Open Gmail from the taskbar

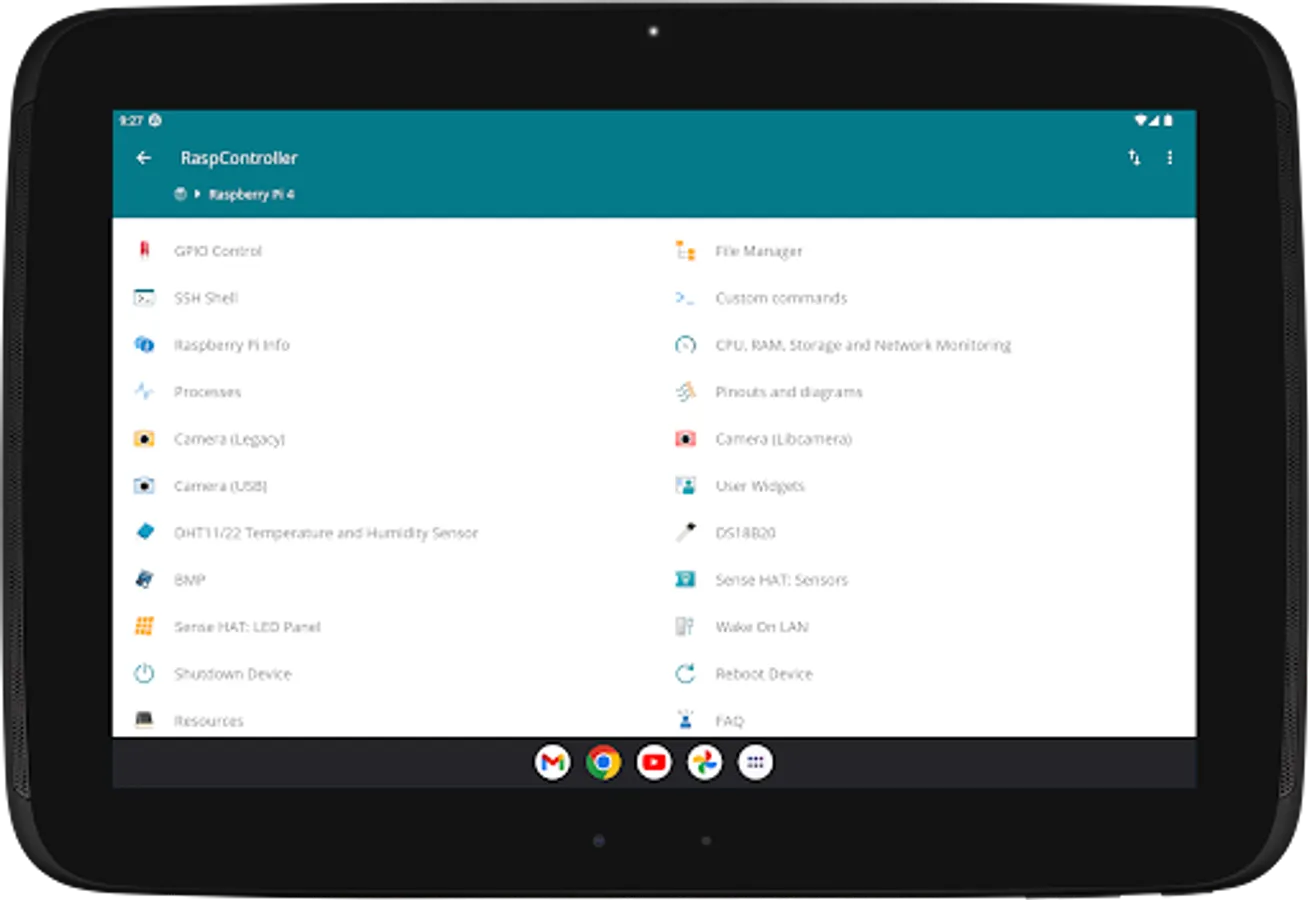point(552,763)
